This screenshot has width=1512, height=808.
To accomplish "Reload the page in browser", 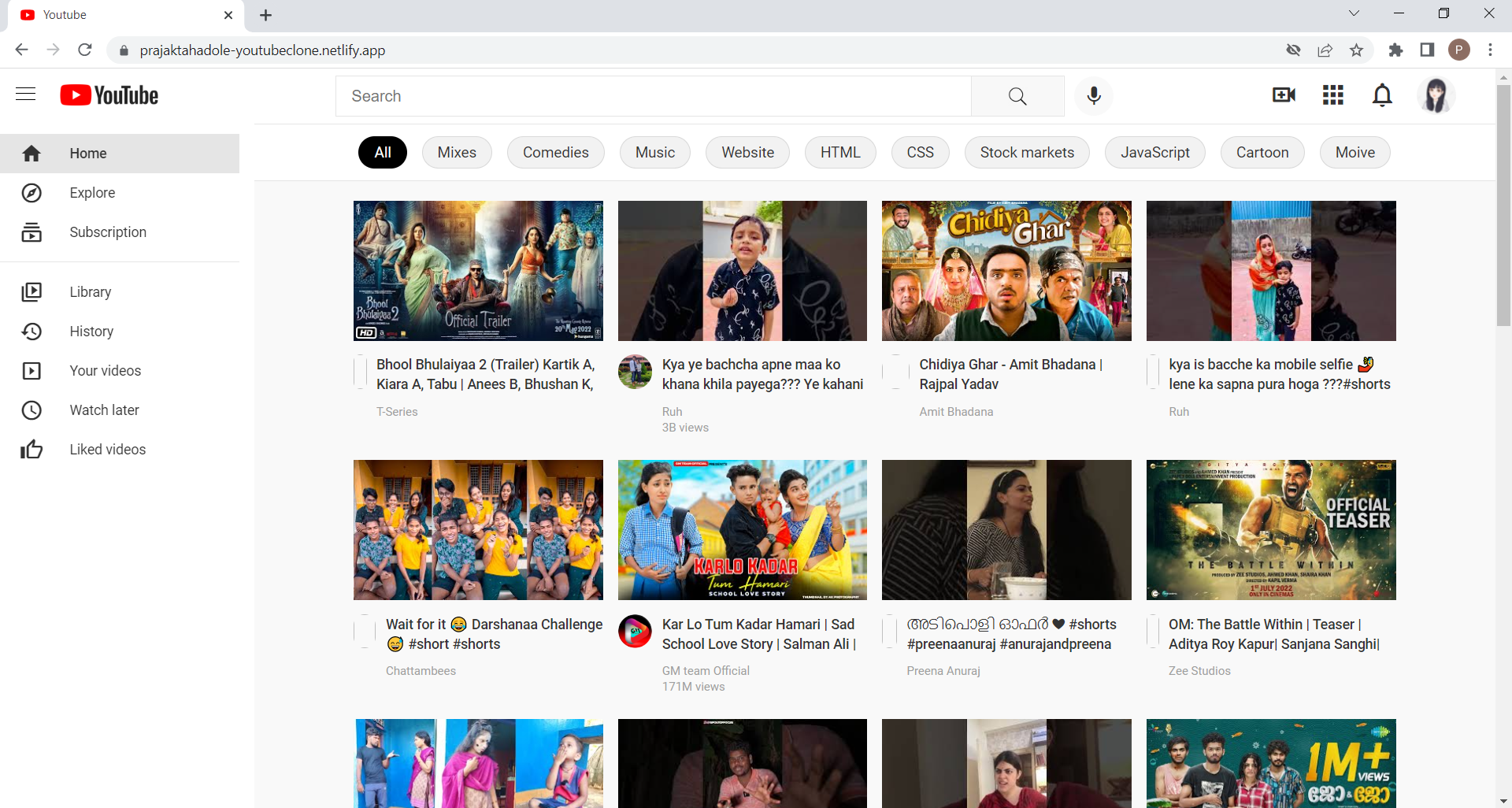I will coord(85,50).
